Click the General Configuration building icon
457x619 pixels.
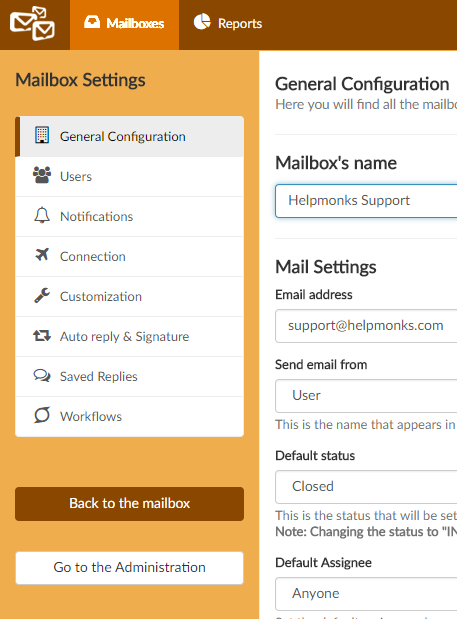pos(42,135)
